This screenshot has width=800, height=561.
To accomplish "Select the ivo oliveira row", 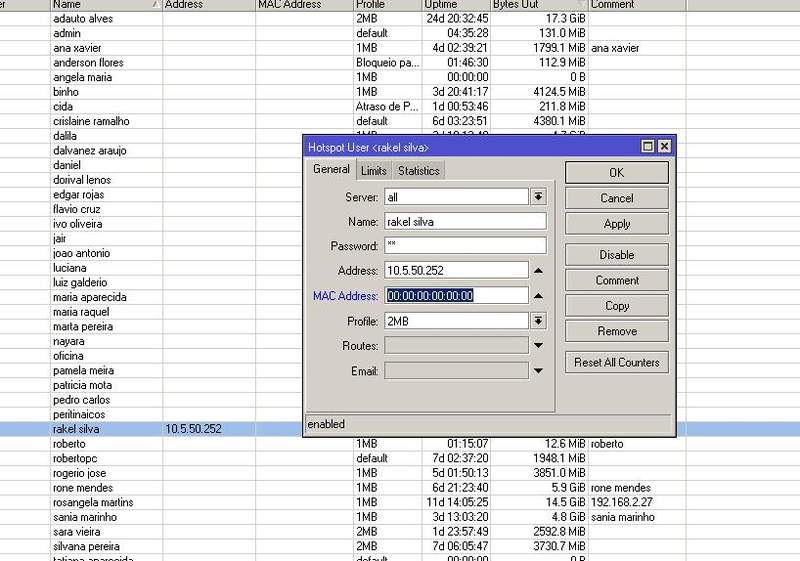I will pyautogui.click(x=151, y=224).
